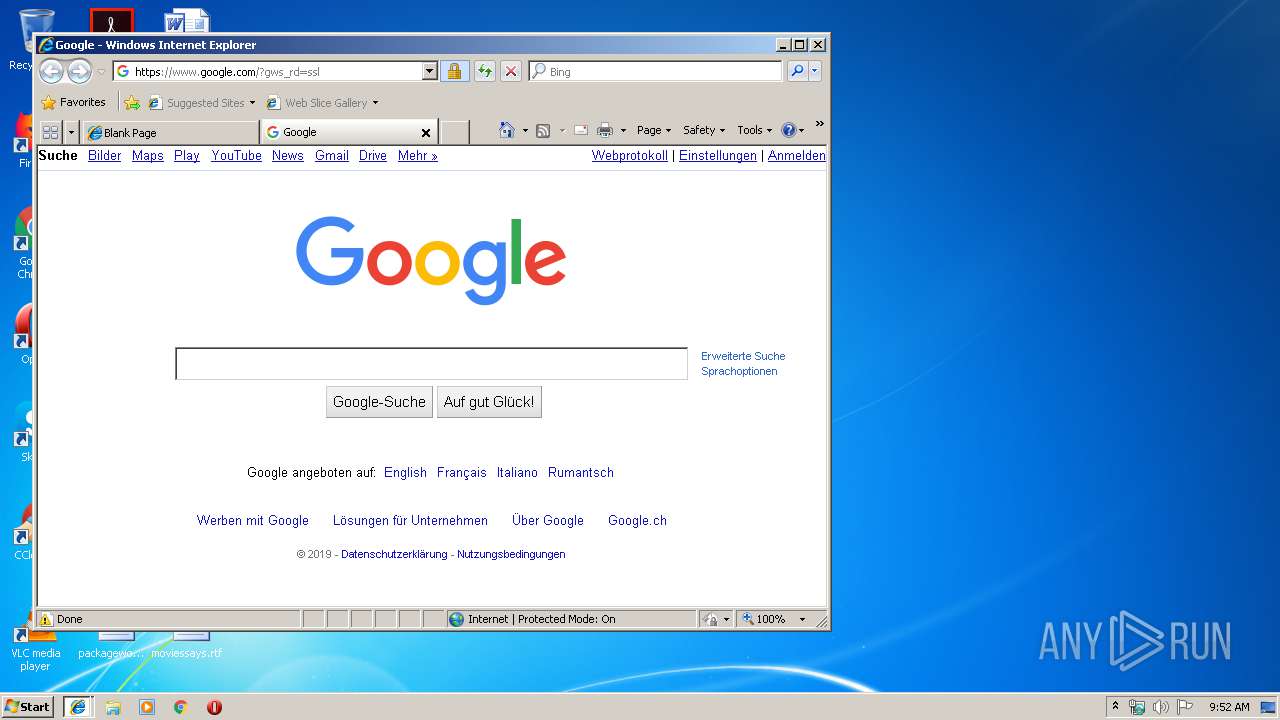
Task: Expand the tab list dropdown arrow
Action: click(x=71, y=132)
